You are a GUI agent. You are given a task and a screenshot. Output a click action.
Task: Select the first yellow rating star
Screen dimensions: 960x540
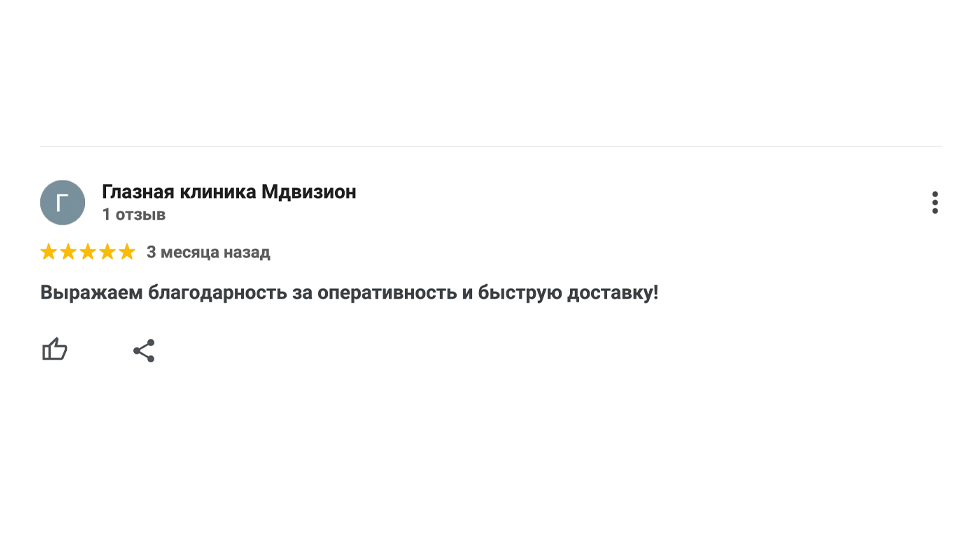click(48, 252)
